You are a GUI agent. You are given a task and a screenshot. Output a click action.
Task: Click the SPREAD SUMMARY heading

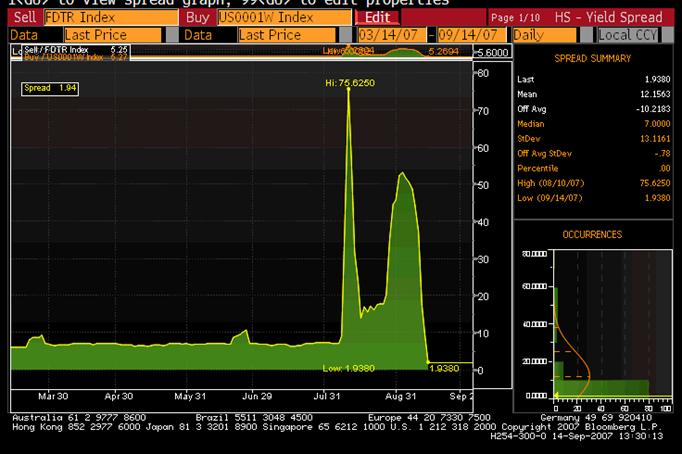592,58
